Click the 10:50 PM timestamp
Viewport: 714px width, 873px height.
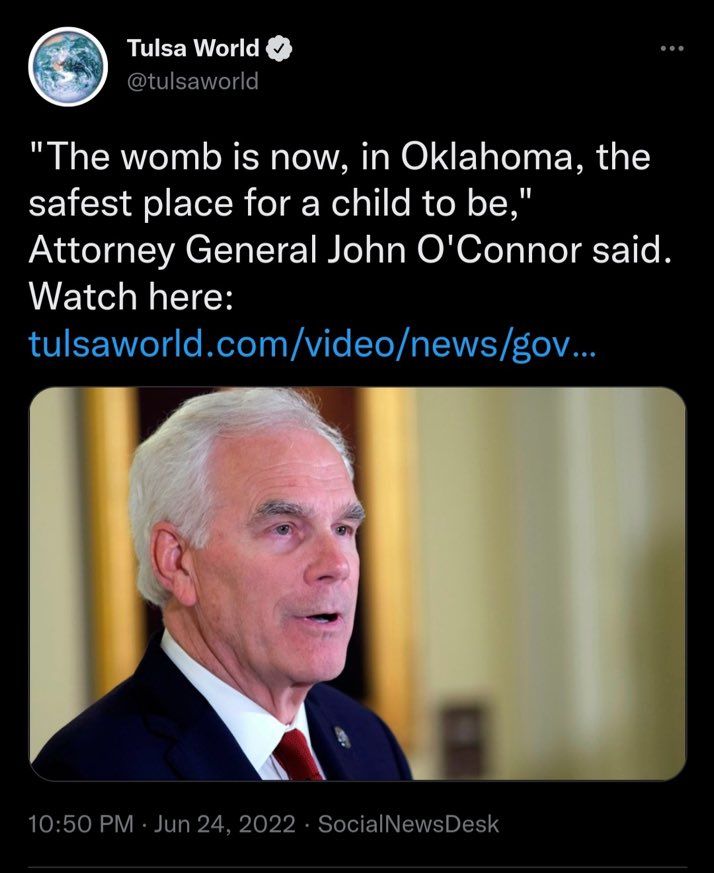(x=81, y=824)
